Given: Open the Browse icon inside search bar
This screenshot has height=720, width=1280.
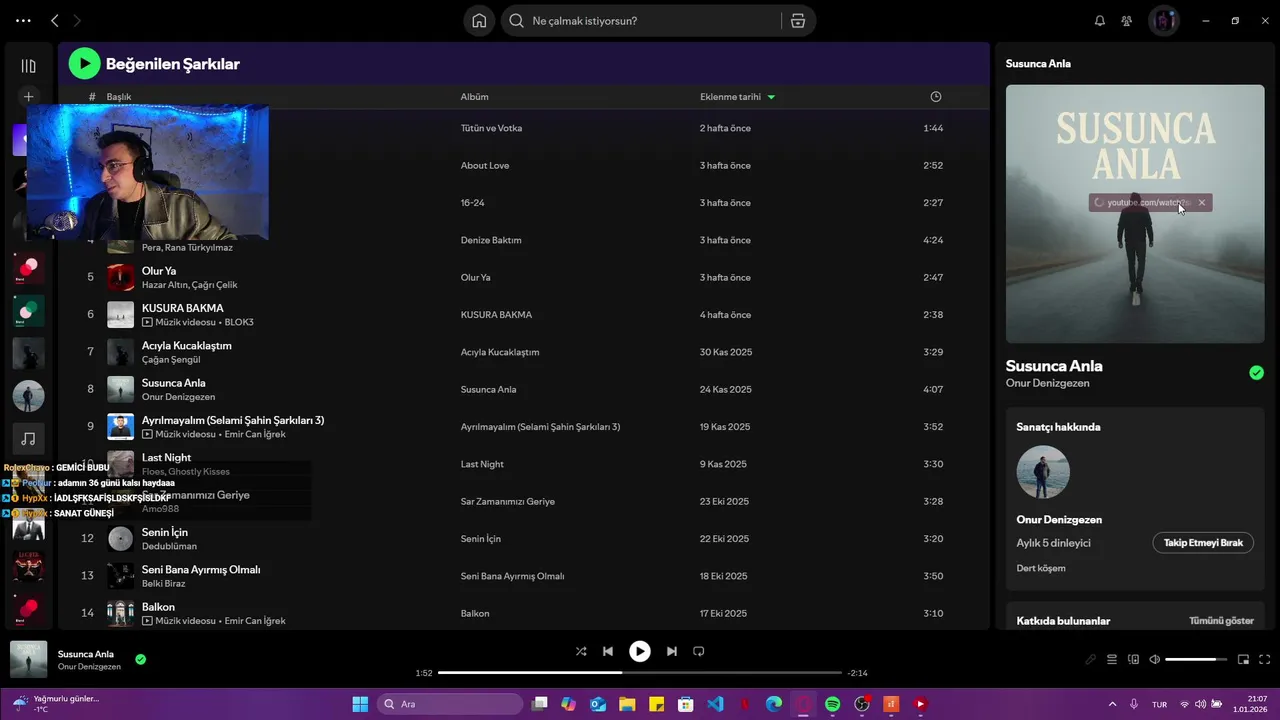Looking at the screenshot, I should coord(797,20).
